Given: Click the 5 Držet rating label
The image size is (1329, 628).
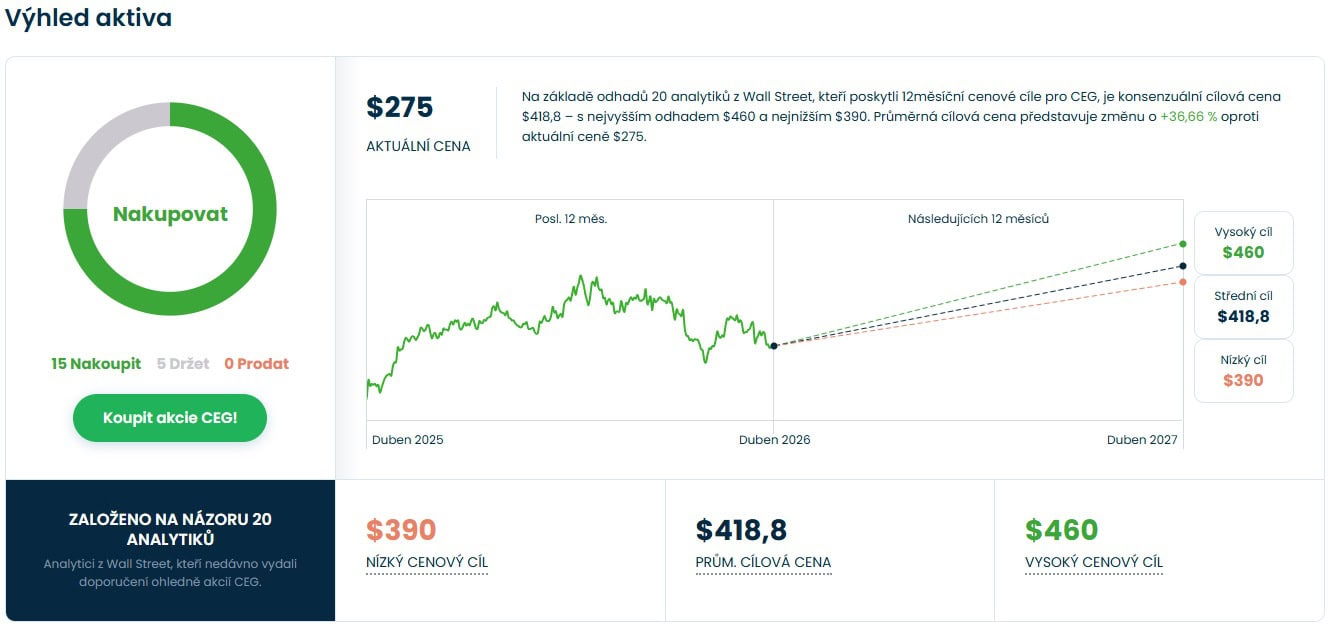Looking at the screenshot, I should coord(183,364).
